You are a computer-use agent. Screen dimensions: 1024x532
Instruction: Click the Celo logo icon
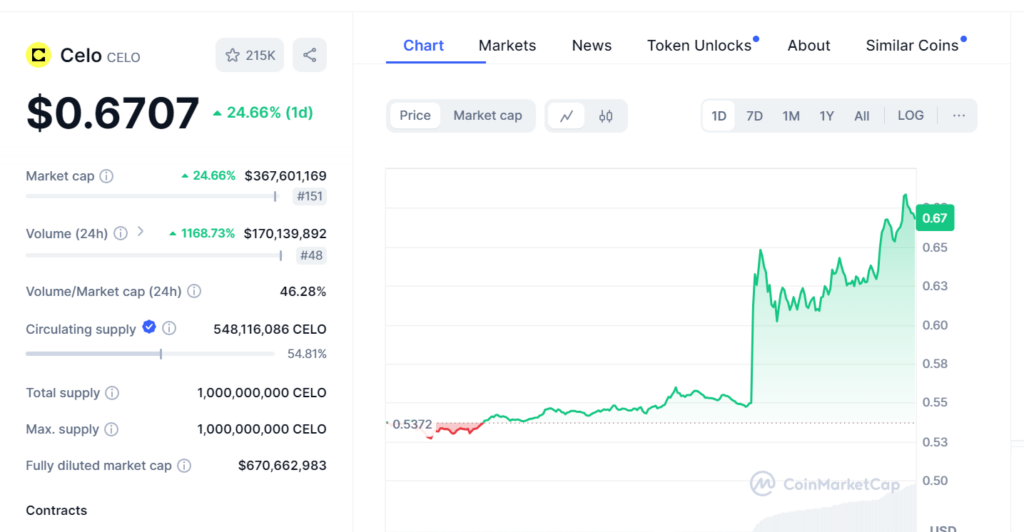(39, 55)
